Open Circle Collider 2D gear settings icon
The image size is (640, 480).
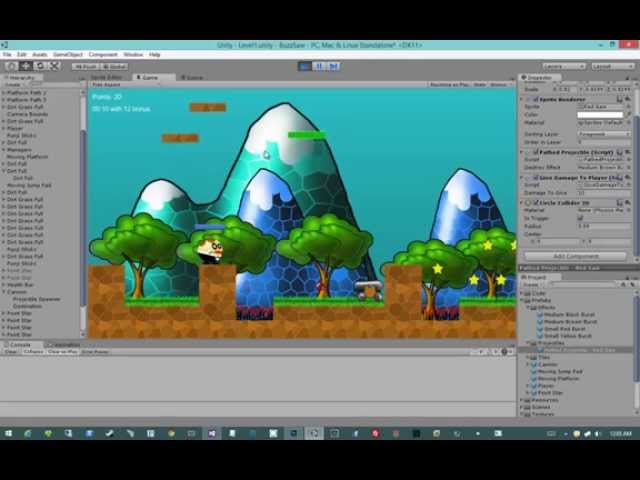click(x=628, y=202)
